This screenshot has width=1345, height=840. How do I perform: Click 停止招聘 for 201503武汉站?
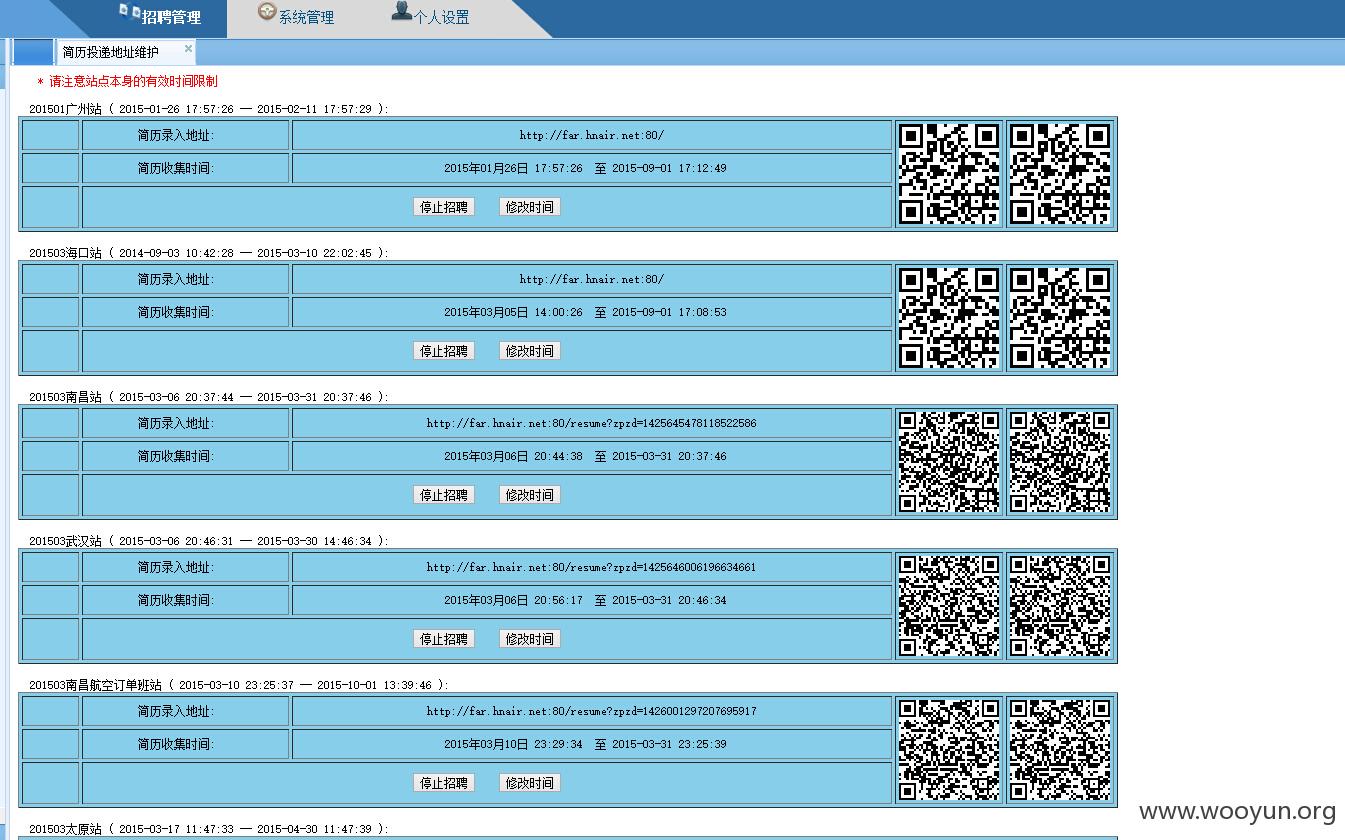444,639
